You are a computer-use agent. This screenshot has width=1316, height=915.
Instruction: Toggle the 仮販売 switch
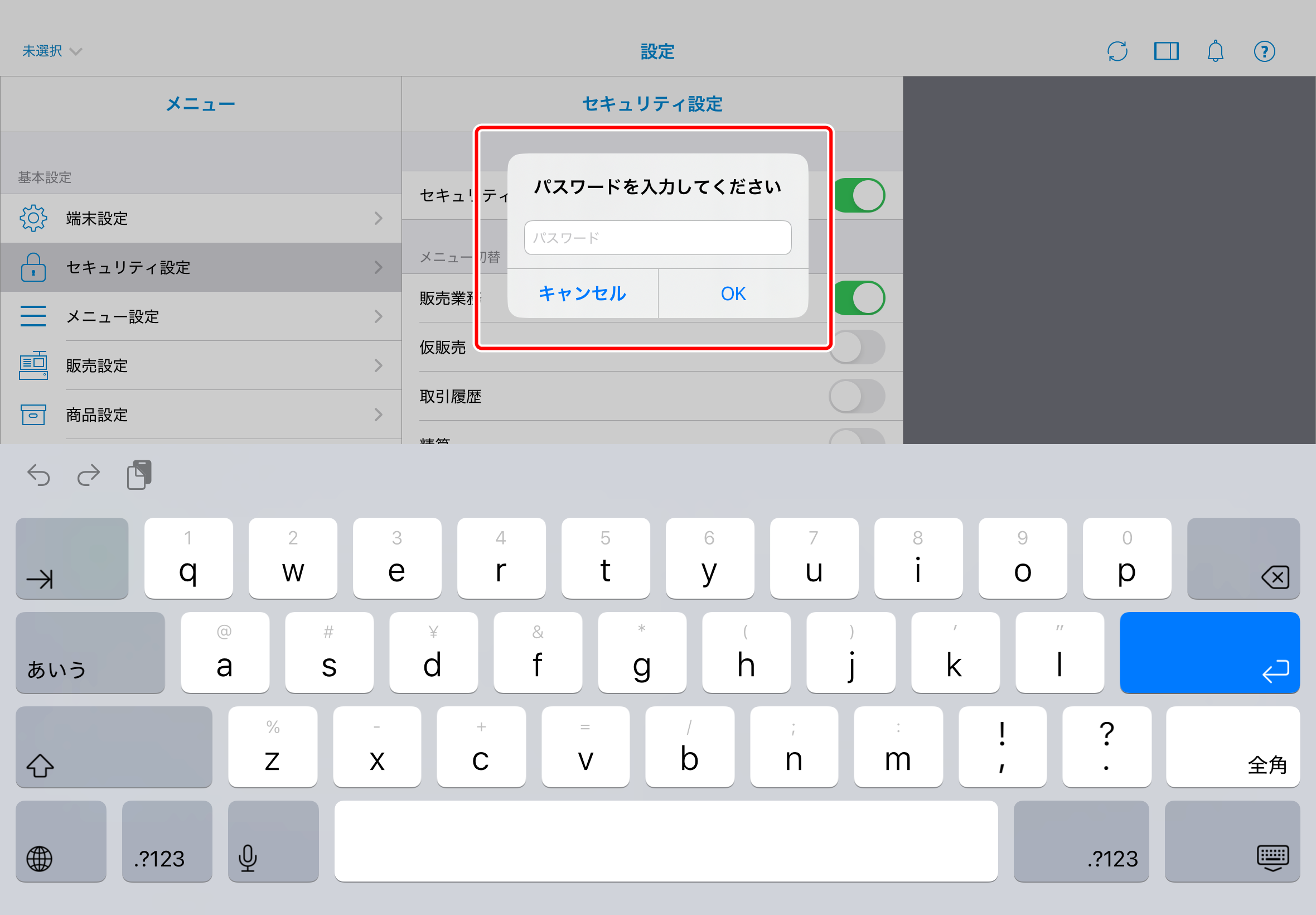[x=857, y=348]
